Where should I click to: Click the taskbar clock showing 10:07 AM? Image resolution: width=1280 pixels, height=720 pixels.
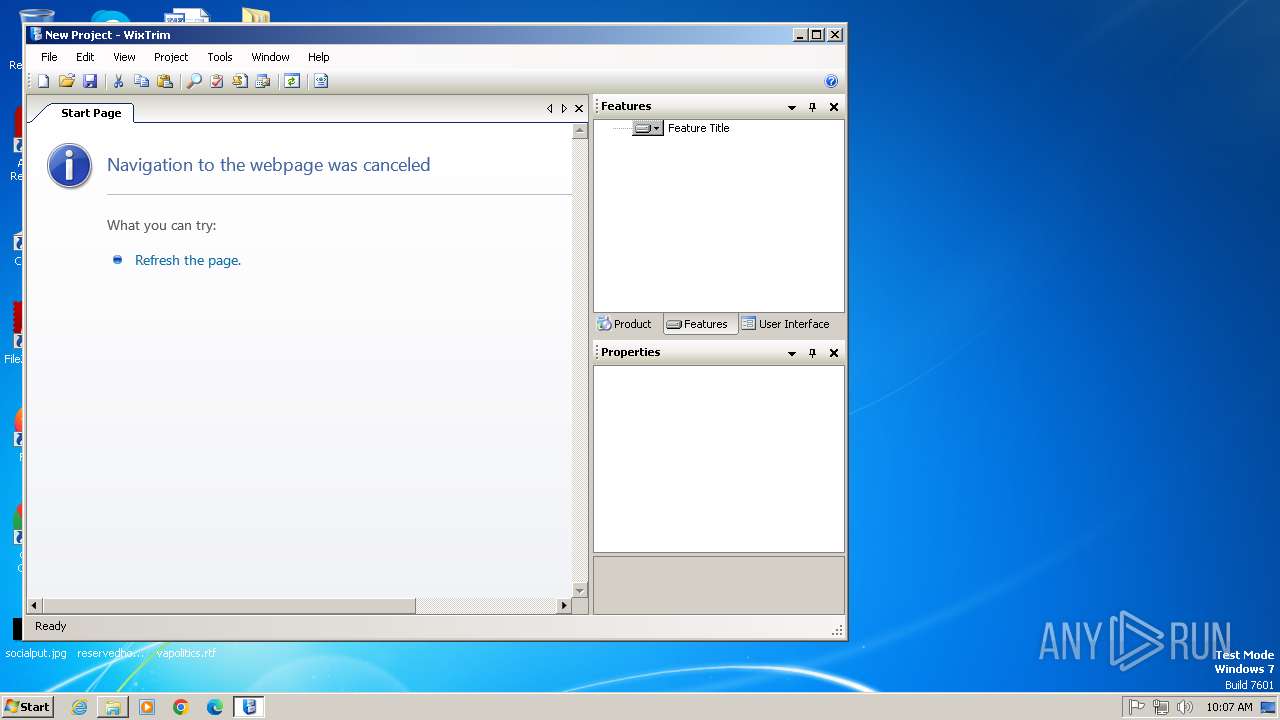click(1229, 707)
